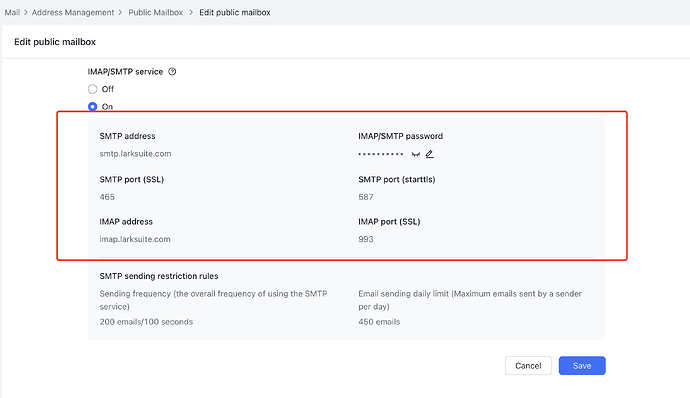Reveal password with the eye icon

click(415, 154)
